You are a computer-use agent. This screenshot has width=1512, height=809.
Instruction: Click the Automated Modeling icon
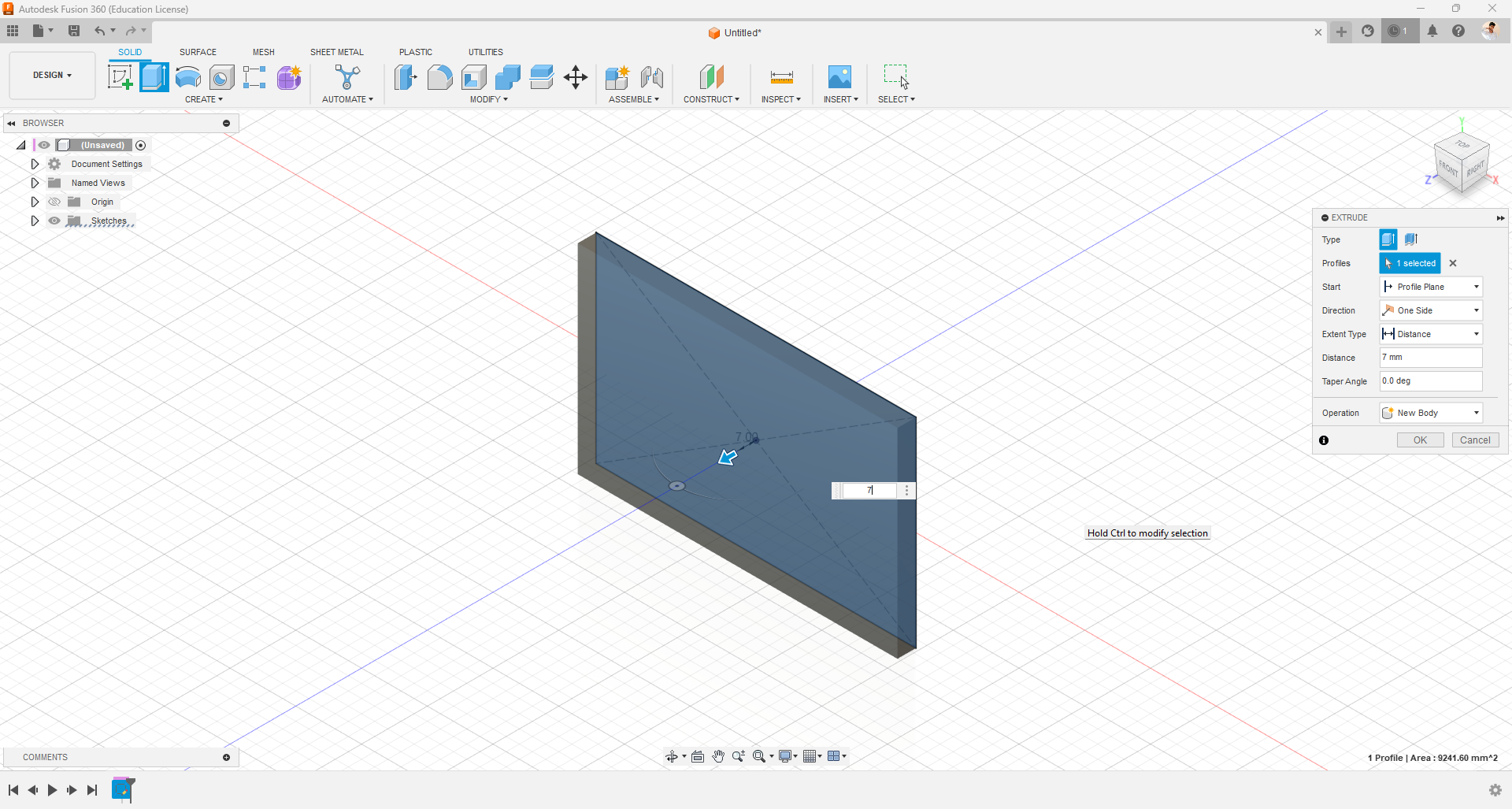347,77
